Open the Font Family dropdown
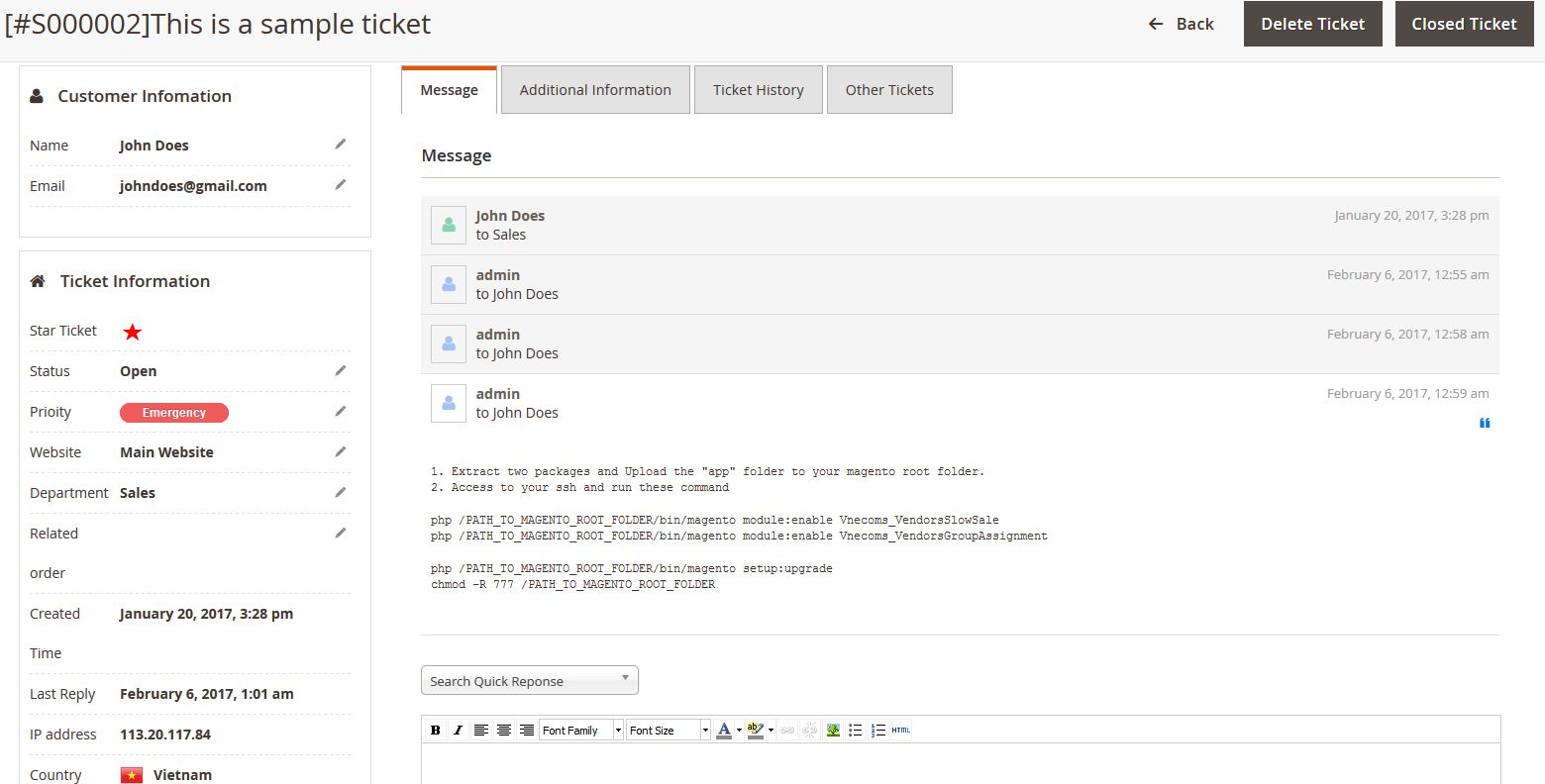The image size is (1545, 784). 581,730
